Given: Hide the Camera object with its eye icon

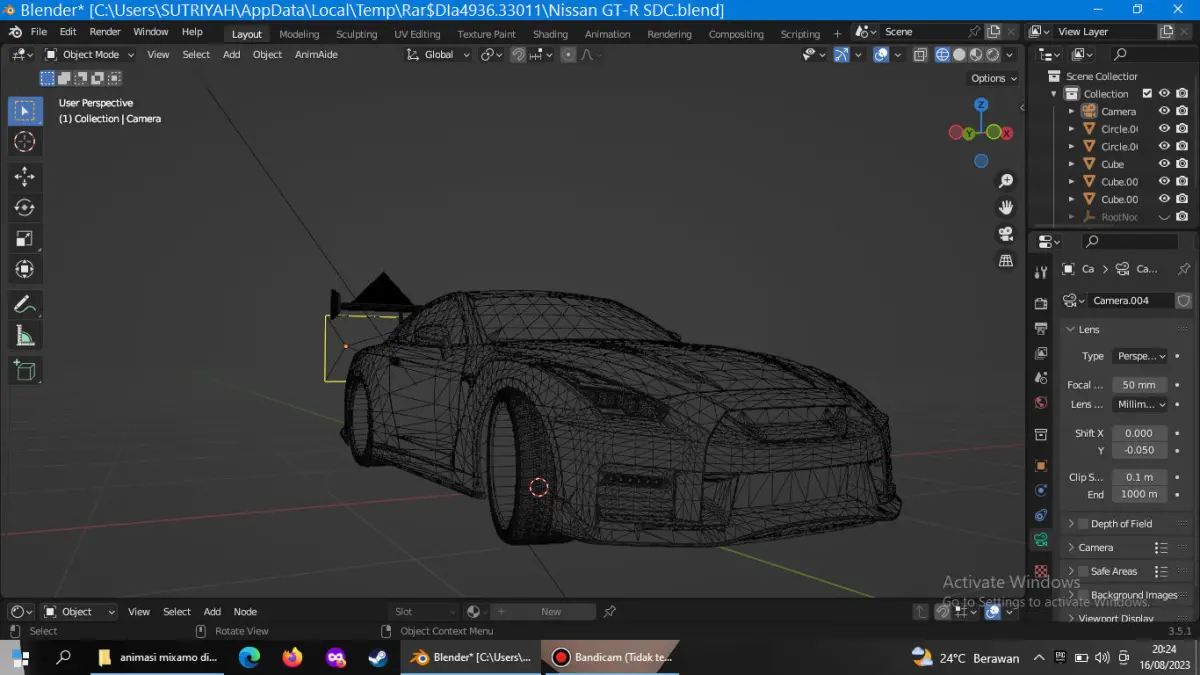Looking at the screenshot, I should click(1164, 111).
